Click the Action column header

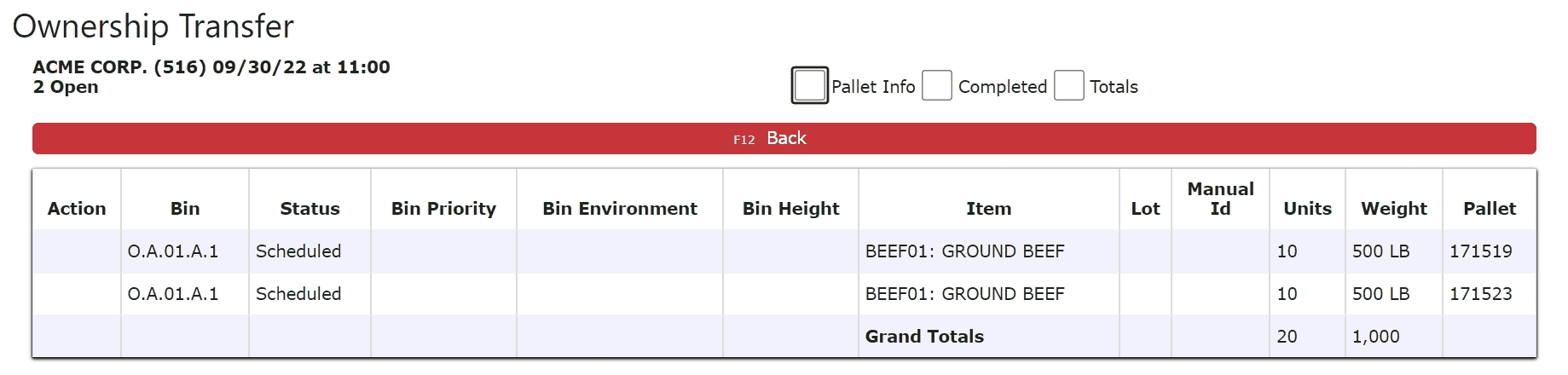pos(77,208)
